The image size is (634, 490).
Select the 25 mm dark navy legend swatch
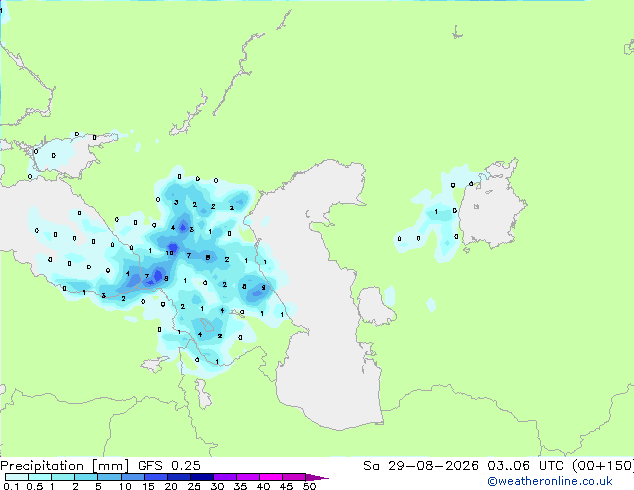(x=201, y=477)
